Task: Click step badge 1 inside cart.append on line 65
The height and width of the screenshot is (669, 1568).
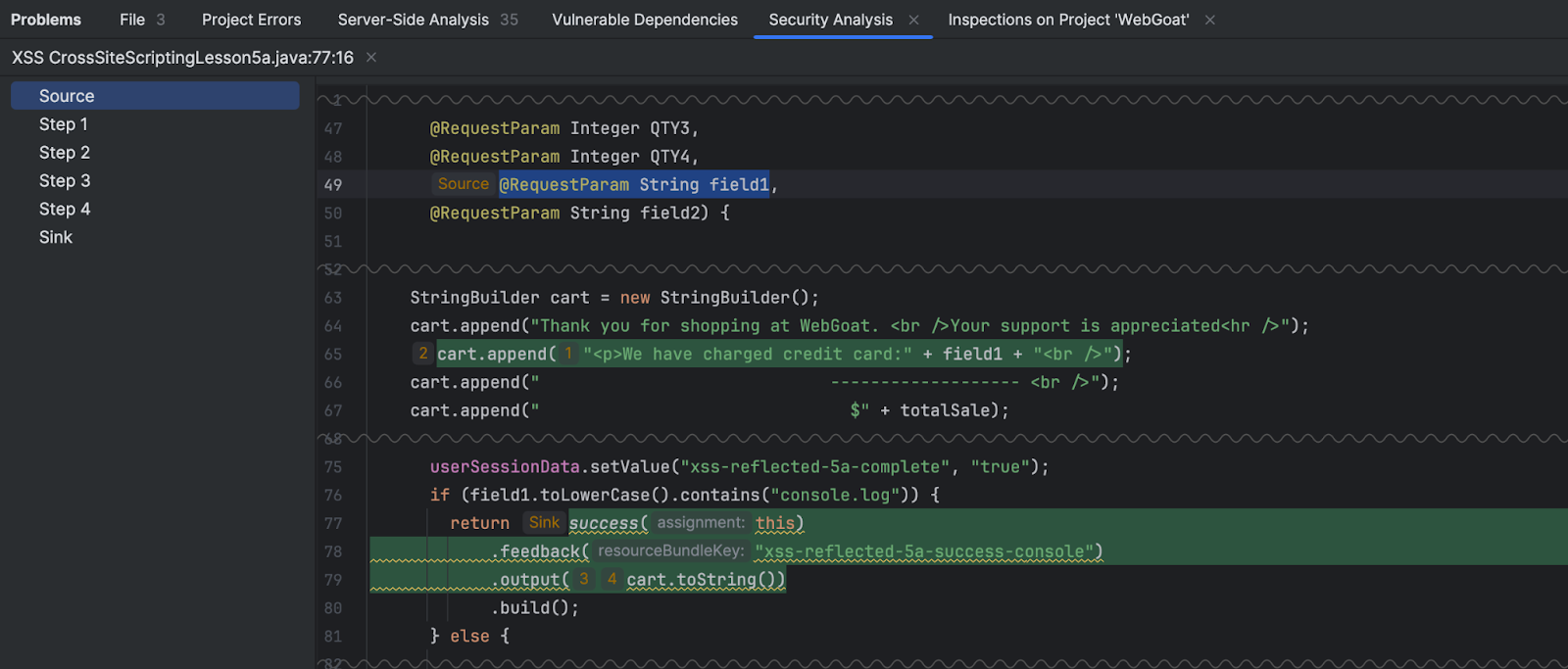Action: (568, 354)
